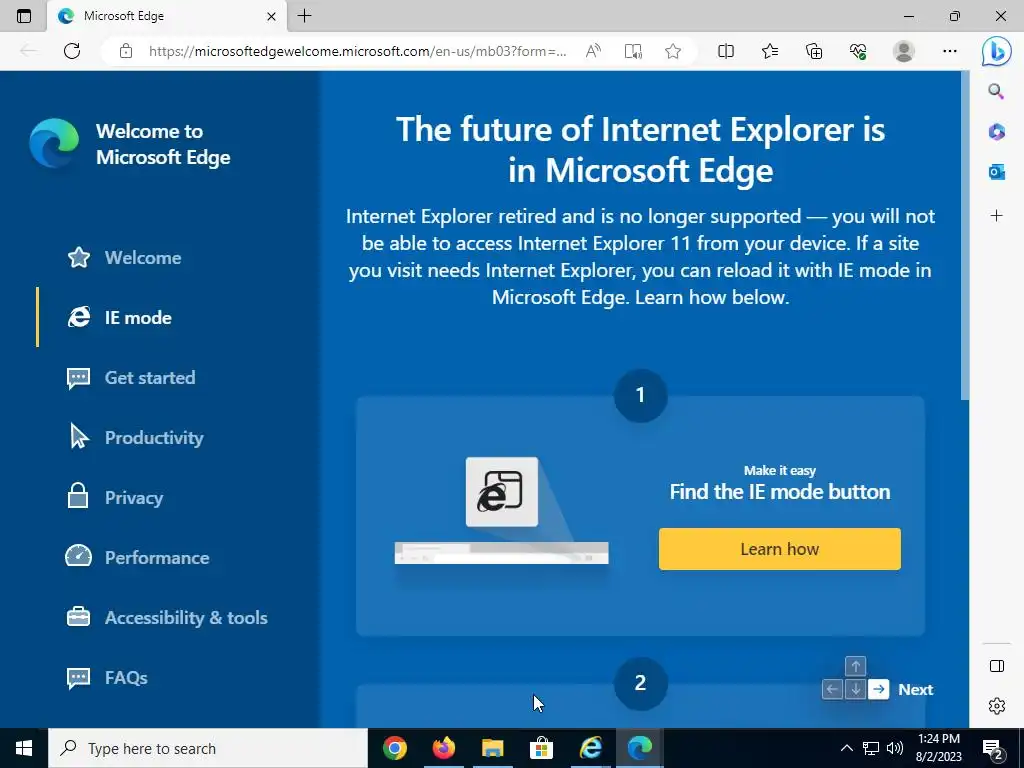Image resolution: width=1024 pixels, height=768 pixels.
Task: Toggle sidebar visibility icon
Action: (997, 666)
